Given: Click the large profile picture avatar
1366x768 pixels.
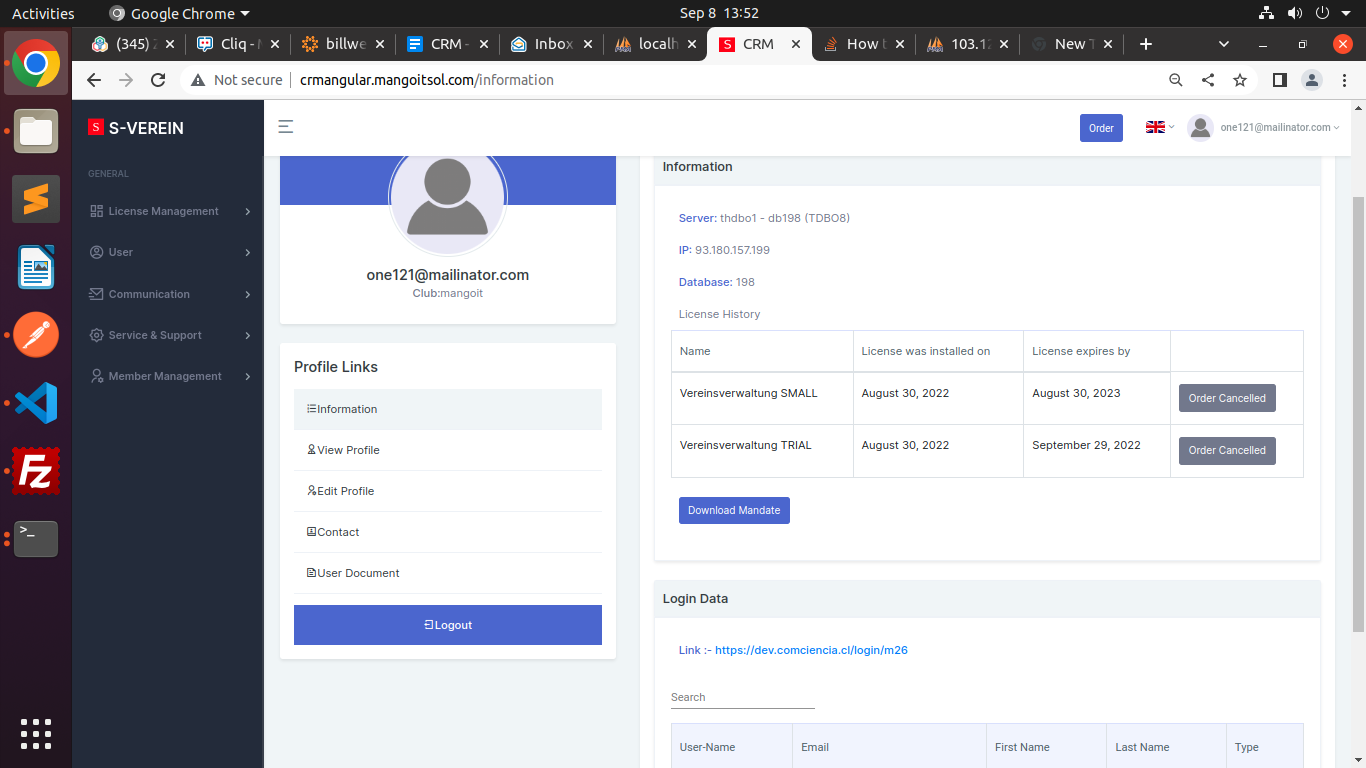Looking at the screenshot, I should pyautogui.click(x=448, y=195).
